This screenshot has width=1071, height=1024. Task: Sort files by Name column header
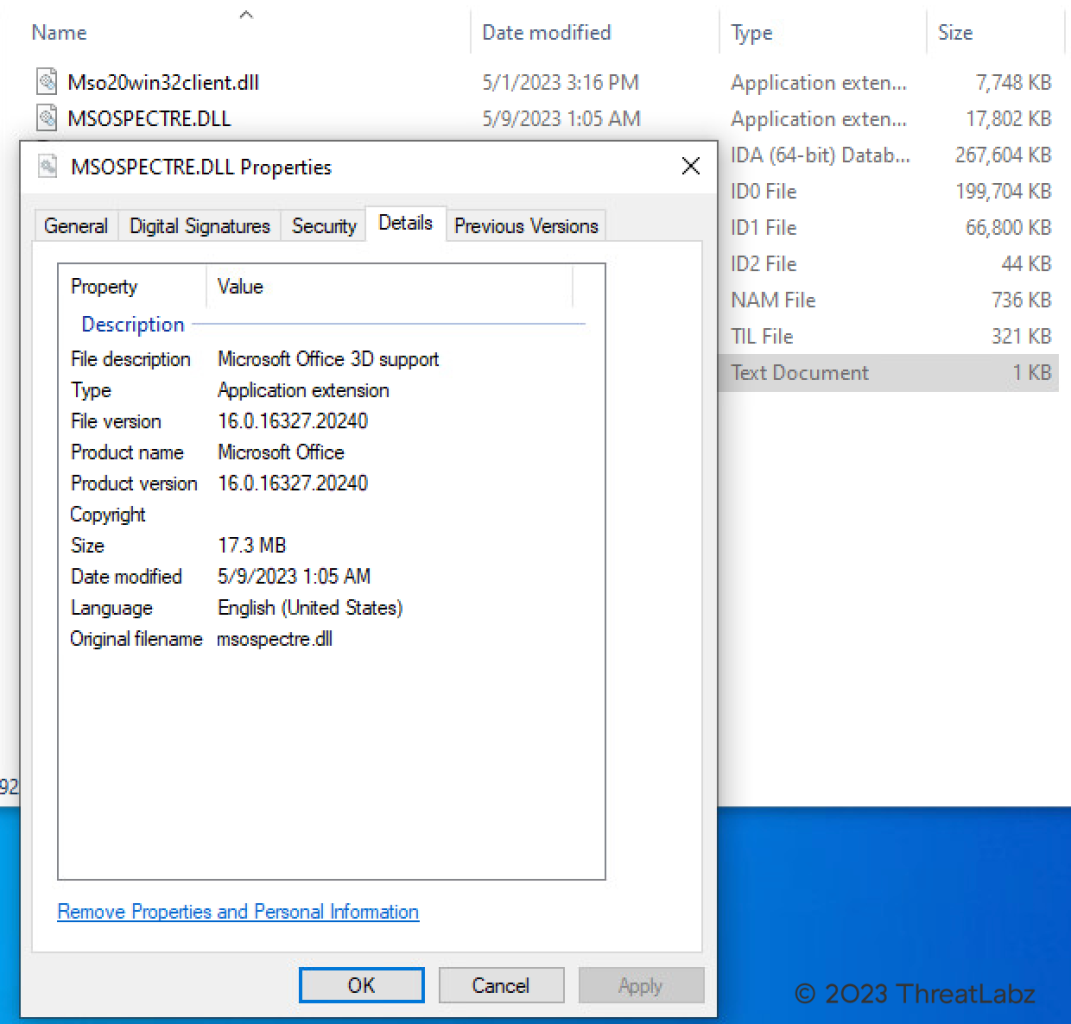click(60, 33)
